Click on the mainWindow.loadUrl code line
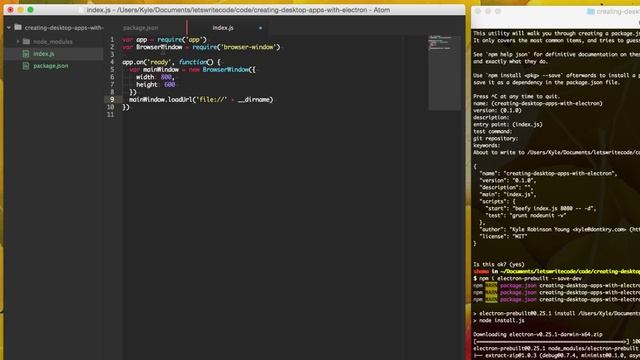640x360 pixels. tap(201, 100)
